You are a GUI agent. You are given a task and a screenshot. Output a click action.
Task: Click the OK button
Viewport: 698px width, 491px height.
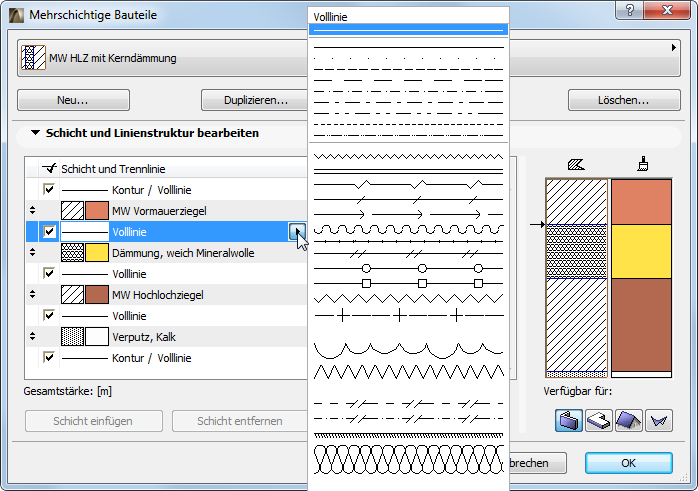[629, 463]
